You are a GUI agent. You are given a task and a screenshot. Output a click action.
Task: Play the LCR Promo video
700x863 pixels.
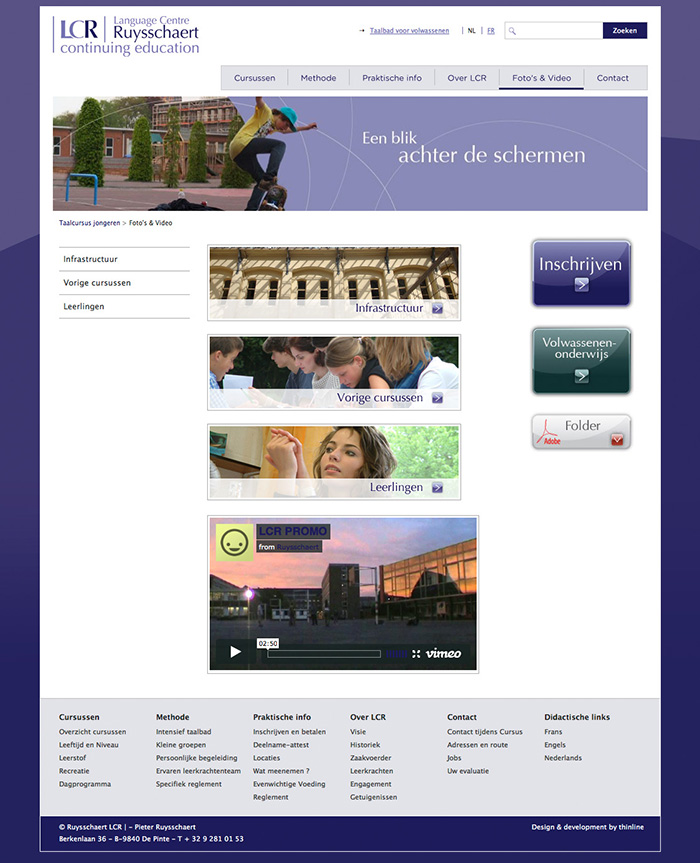[236, 652]
